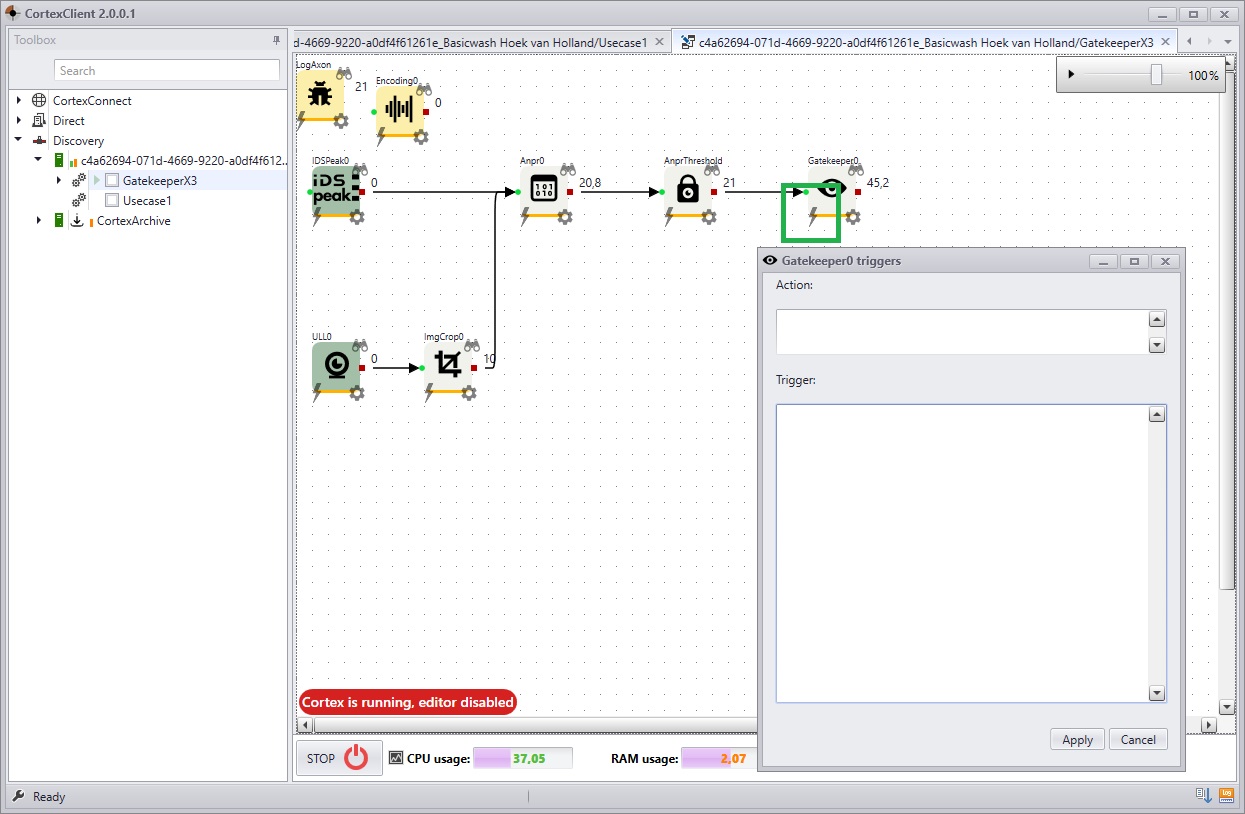Click Anpr0 binoculars inspect icon
Viewport: 1245px width, 814px height.
click(568, 170)
